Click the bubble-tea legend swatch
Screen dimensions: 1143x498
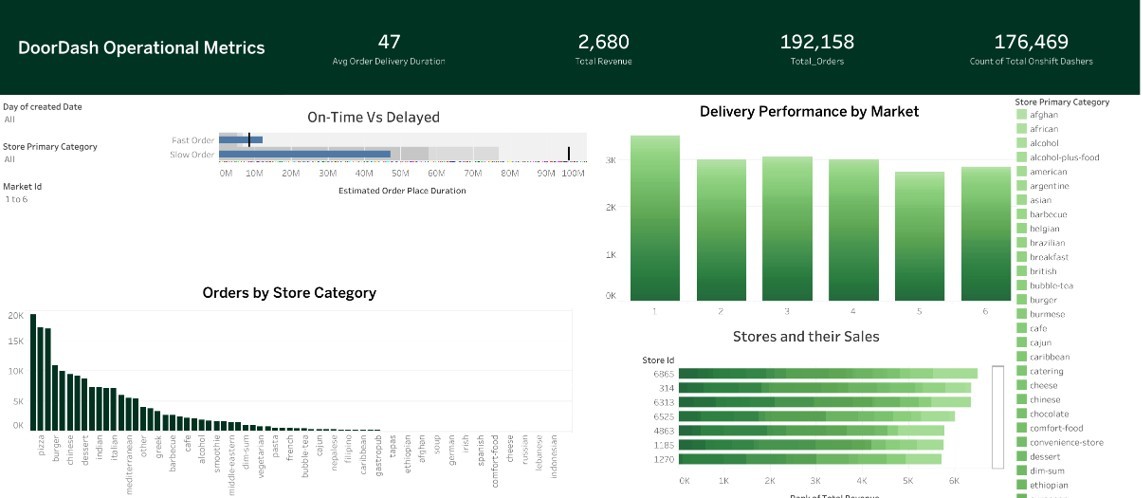click(1021, 286)
